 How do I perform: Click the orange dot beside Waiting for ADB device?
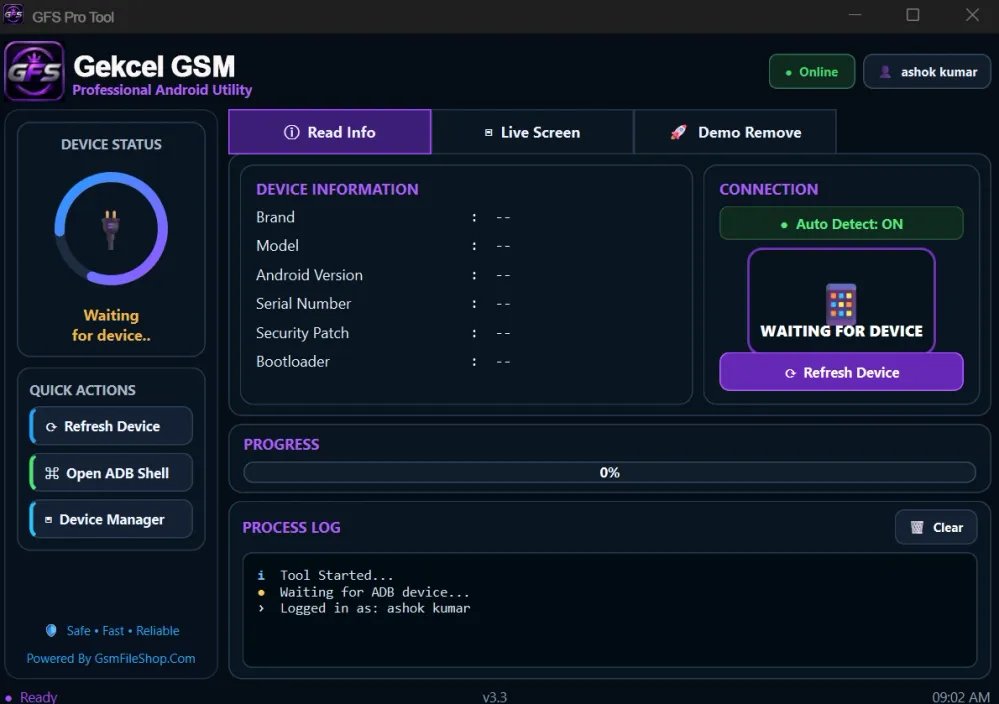tap(261, 592)
